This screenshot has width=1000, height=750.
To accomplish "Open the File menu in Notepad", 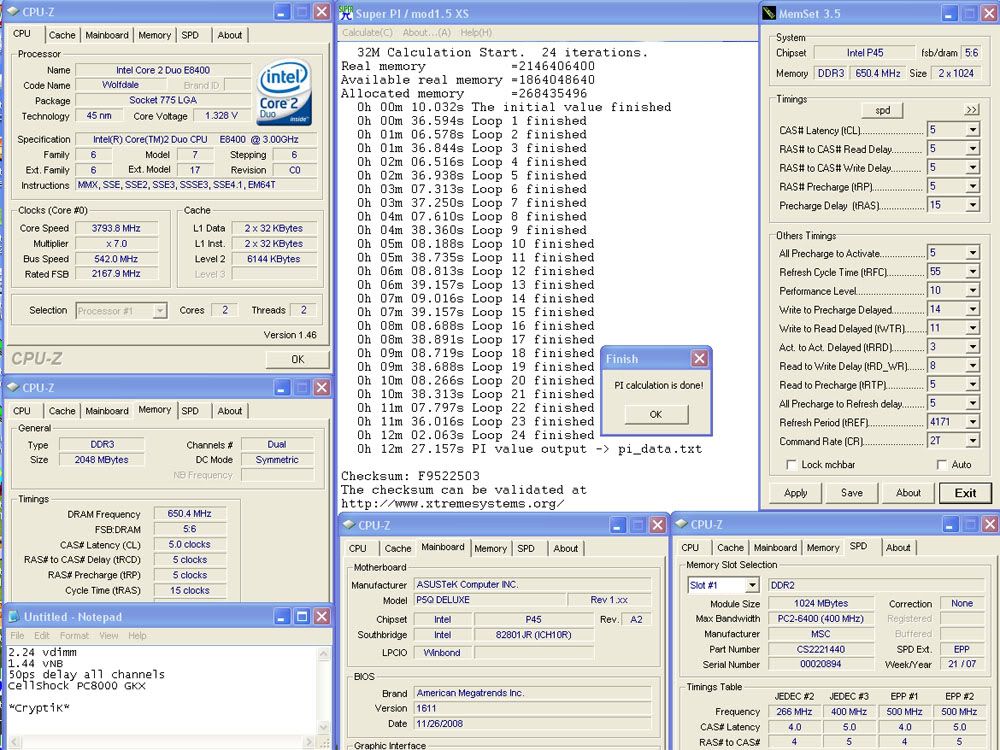I will 17,635.
